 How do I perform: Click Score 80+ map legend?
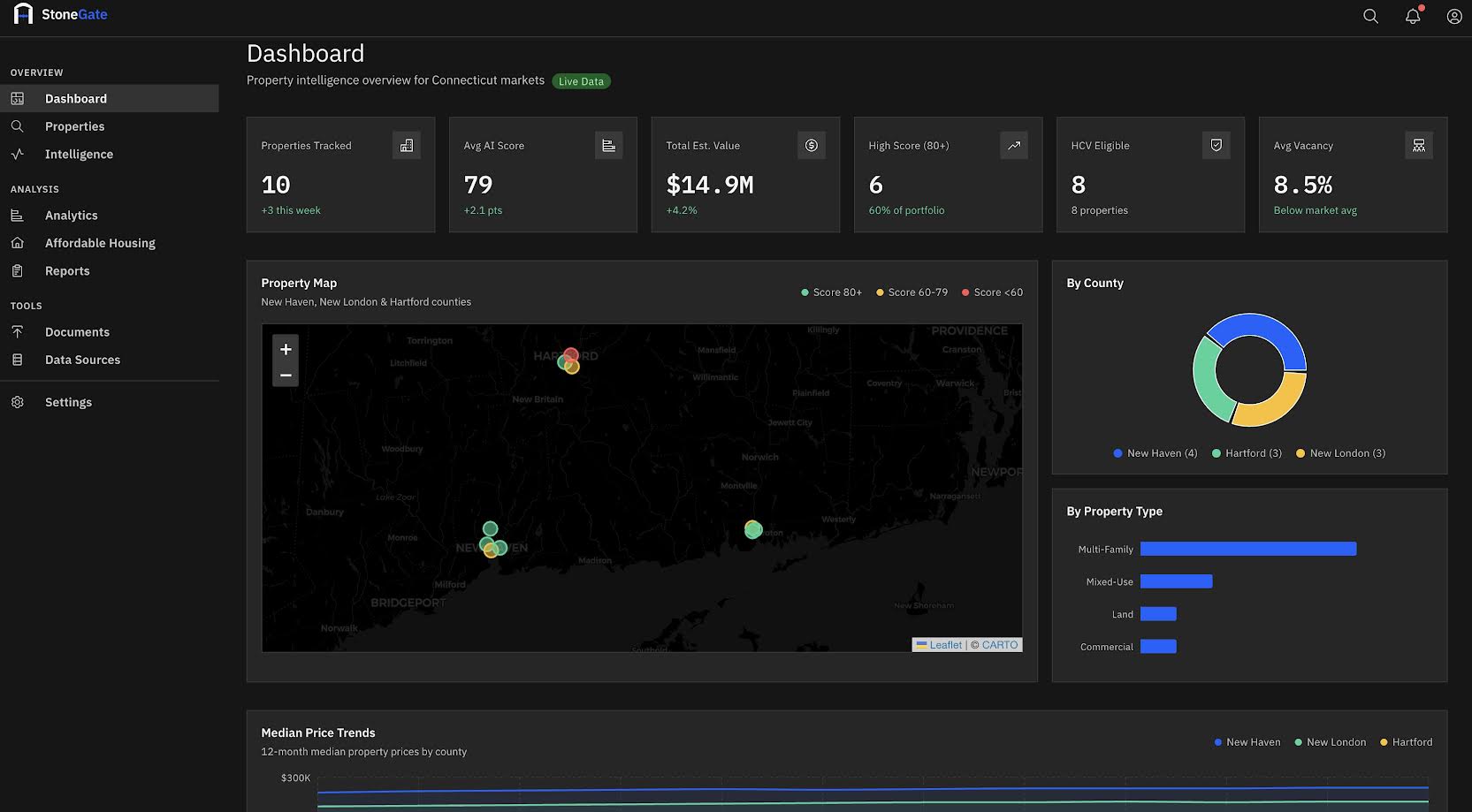[831, 292]
